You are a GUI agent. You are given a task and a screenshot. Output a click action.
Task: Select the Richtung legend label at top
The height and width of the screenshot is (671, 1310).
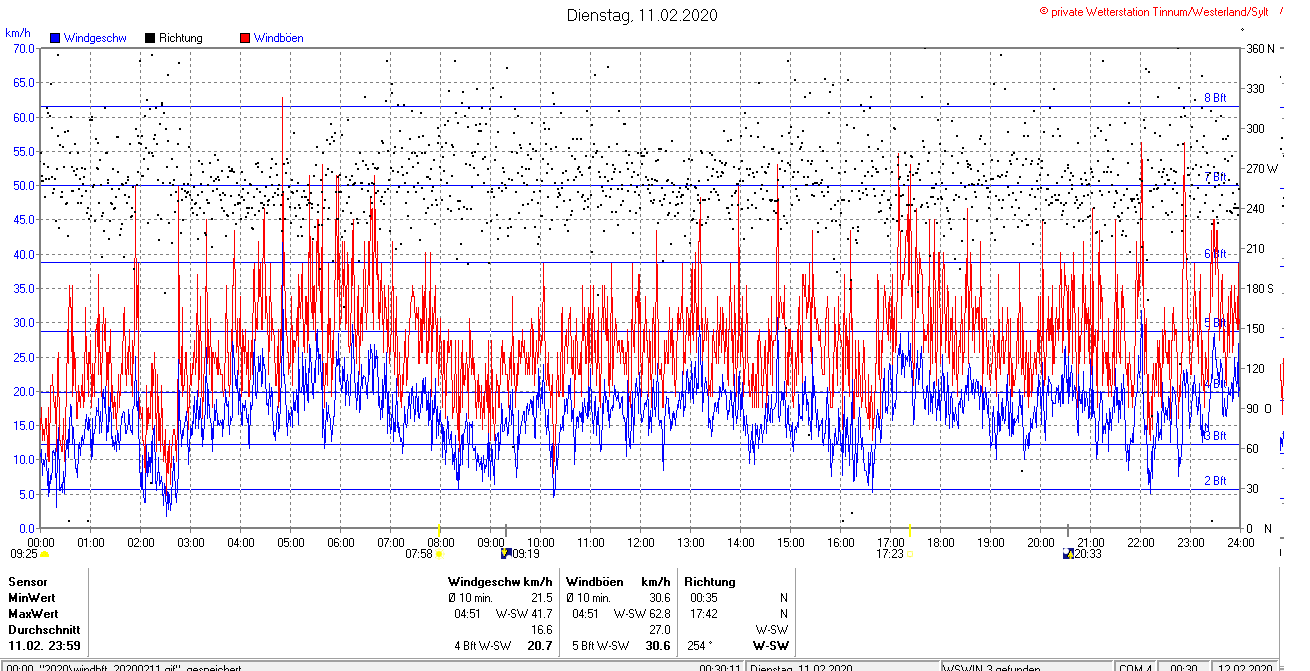click(180, 38)
